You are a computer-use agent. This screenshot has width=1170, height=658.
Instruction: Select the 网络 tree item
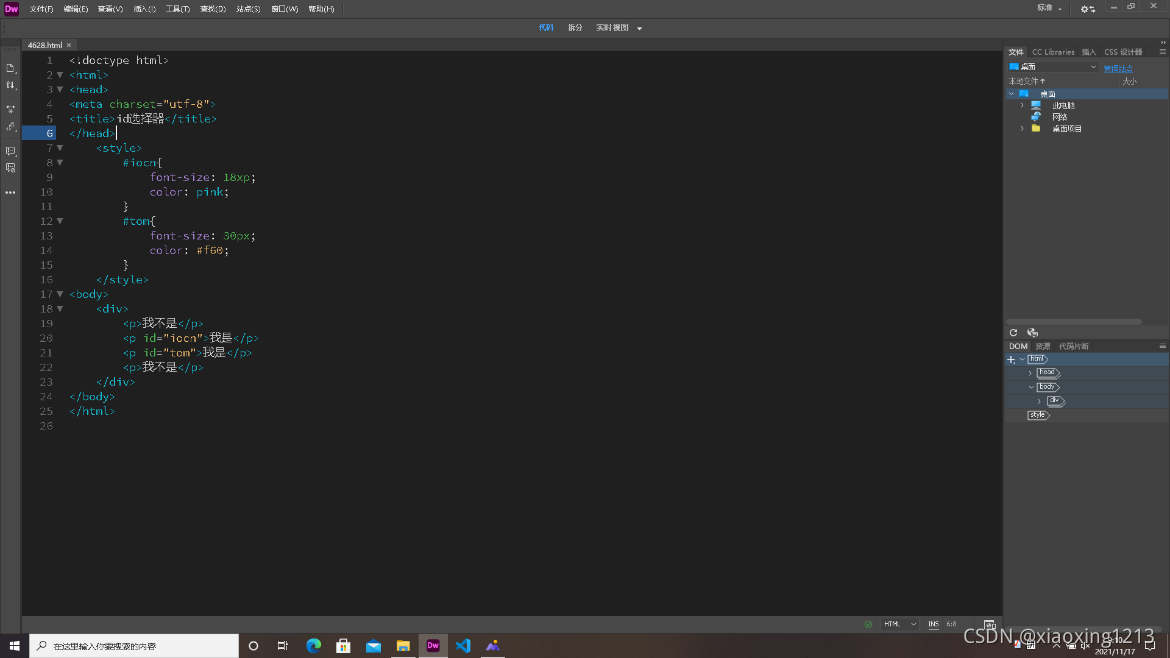1060,117
